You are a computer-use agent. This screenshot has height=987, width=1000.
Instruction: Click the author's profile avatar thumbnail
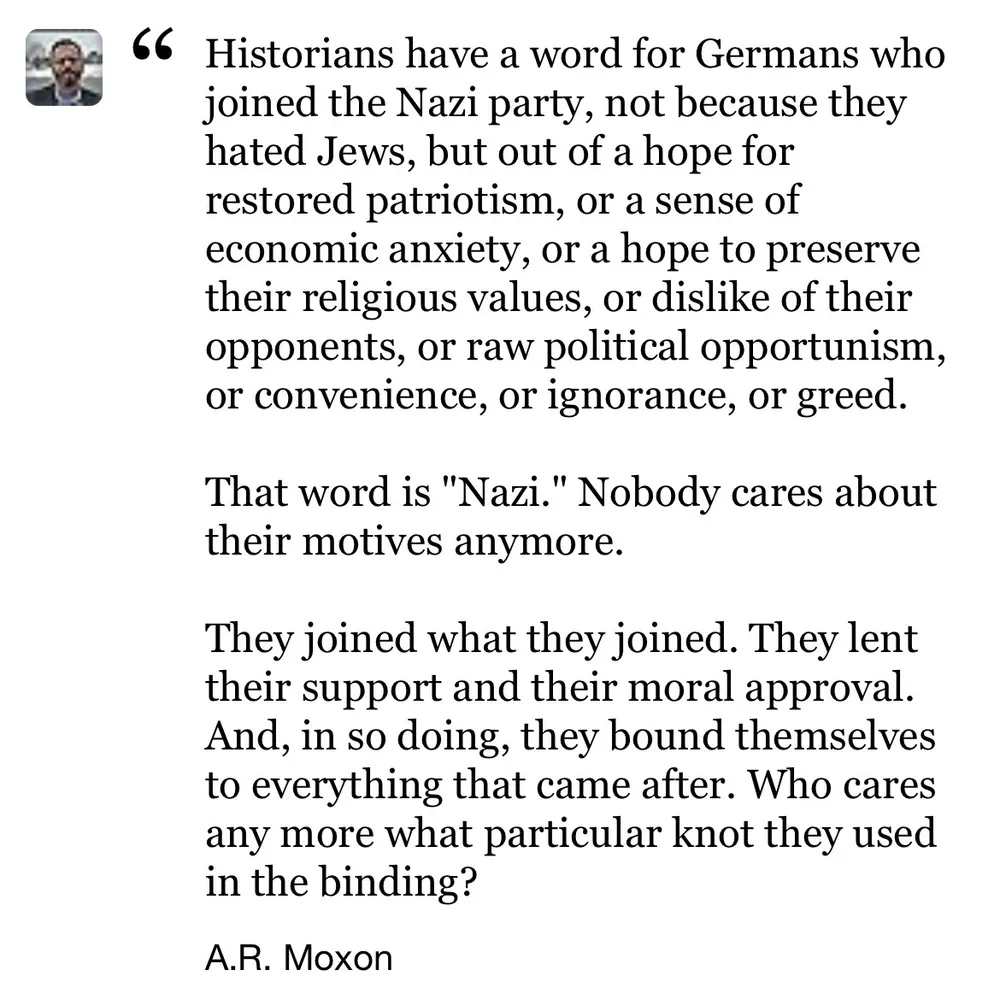63,67
